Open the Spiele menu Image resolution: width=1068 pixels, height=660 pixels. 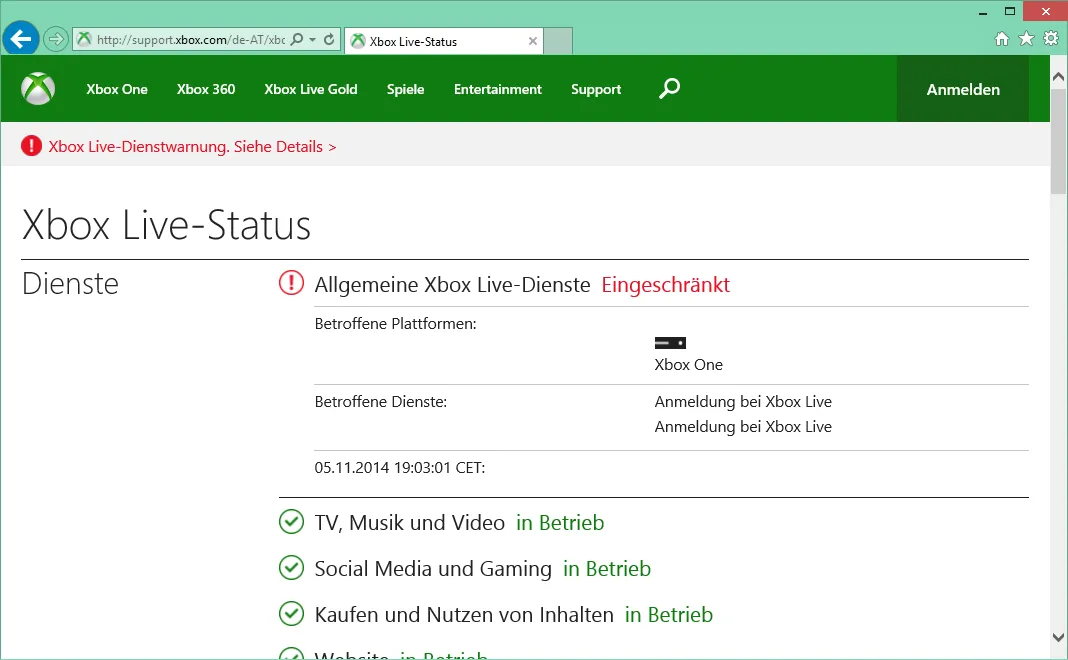pos(405,89)
